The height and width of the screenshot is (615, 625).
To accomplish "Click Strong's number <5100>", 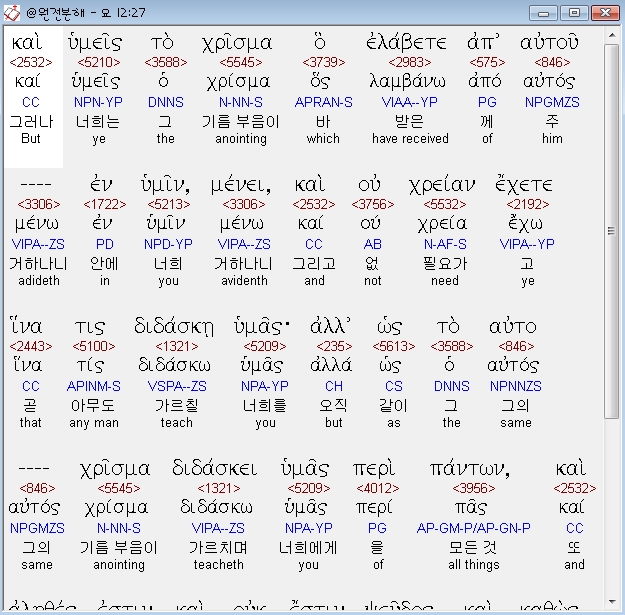I will [94, 346].
